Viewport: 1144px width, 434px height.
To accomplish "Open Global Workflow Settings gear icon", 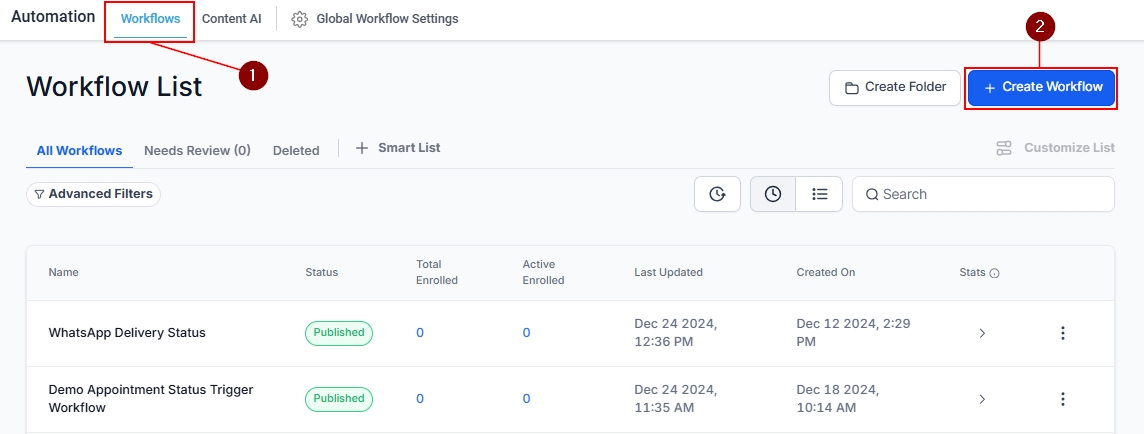I will tap(299, 19).
